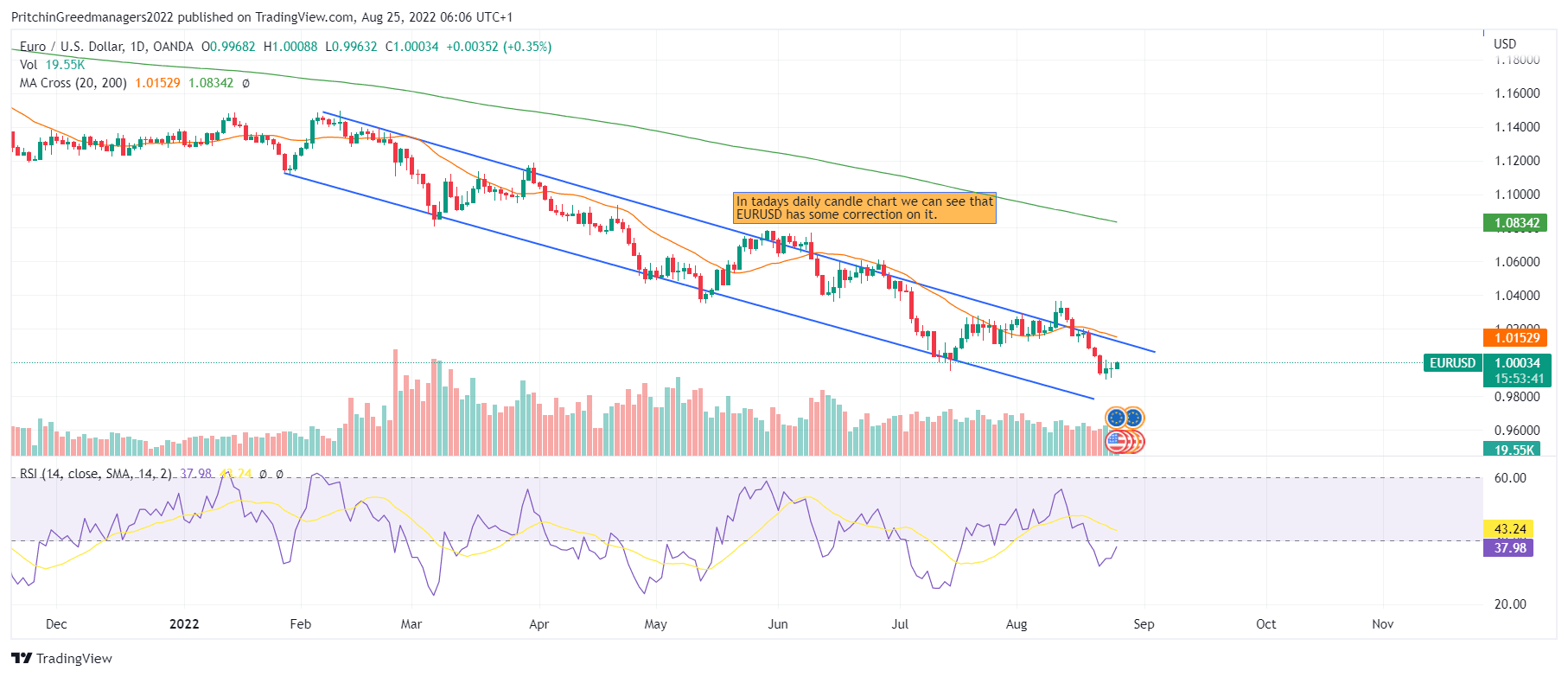Click the orange 1.01529 price axis label
1568x677 pixels.
[x=1517, y=338]
